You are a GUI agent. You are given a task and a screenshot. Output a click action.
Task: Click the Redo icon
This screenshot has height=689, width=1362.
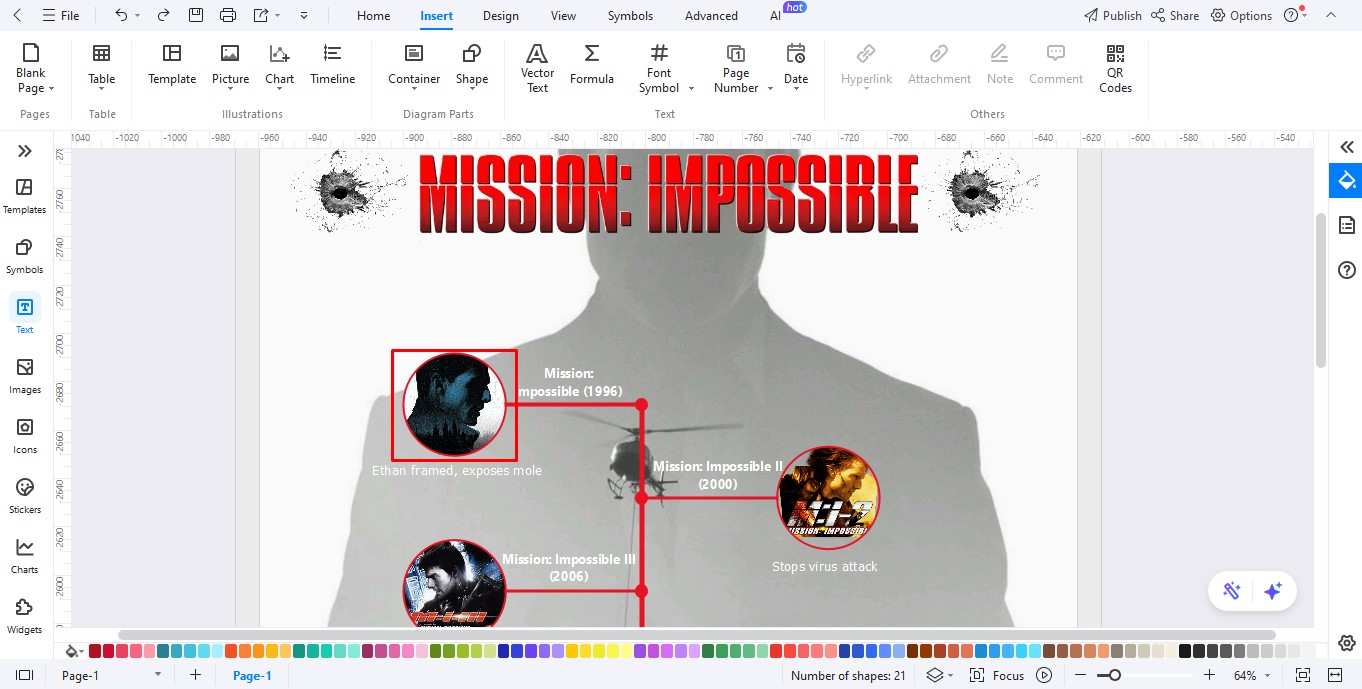163,15
